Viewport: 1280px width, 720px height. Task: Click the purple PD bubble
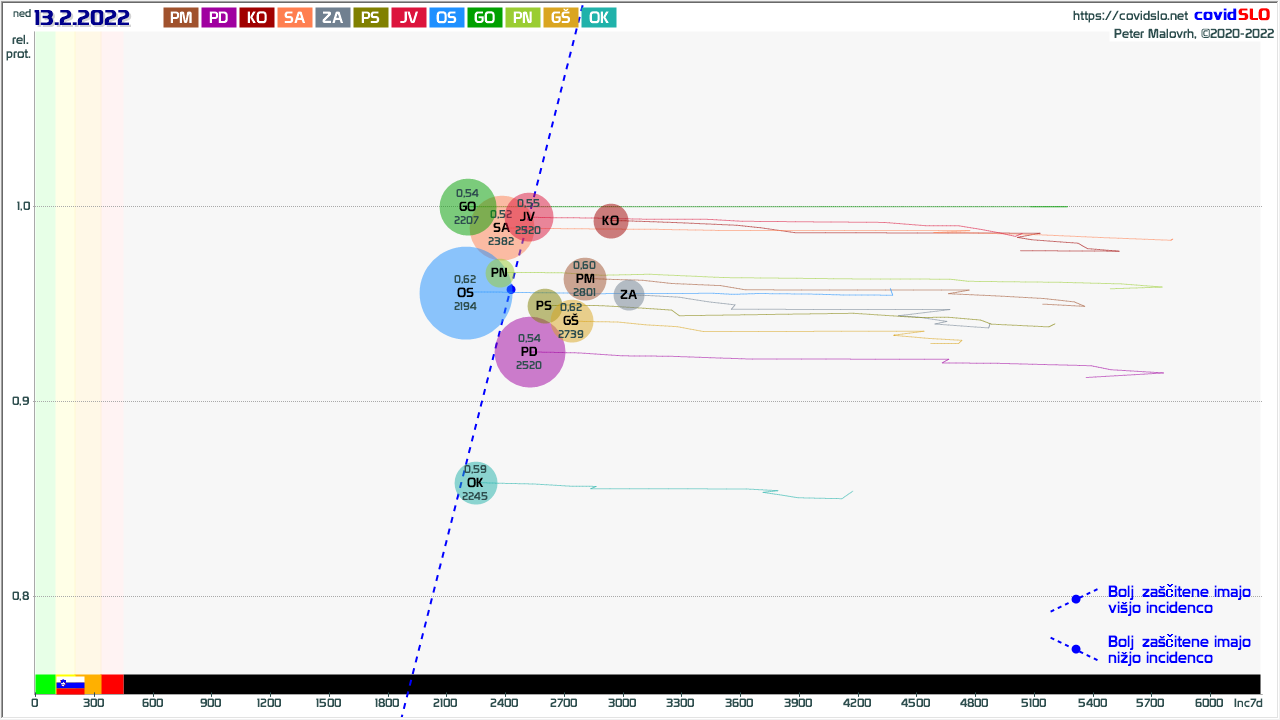click(530, 352)
